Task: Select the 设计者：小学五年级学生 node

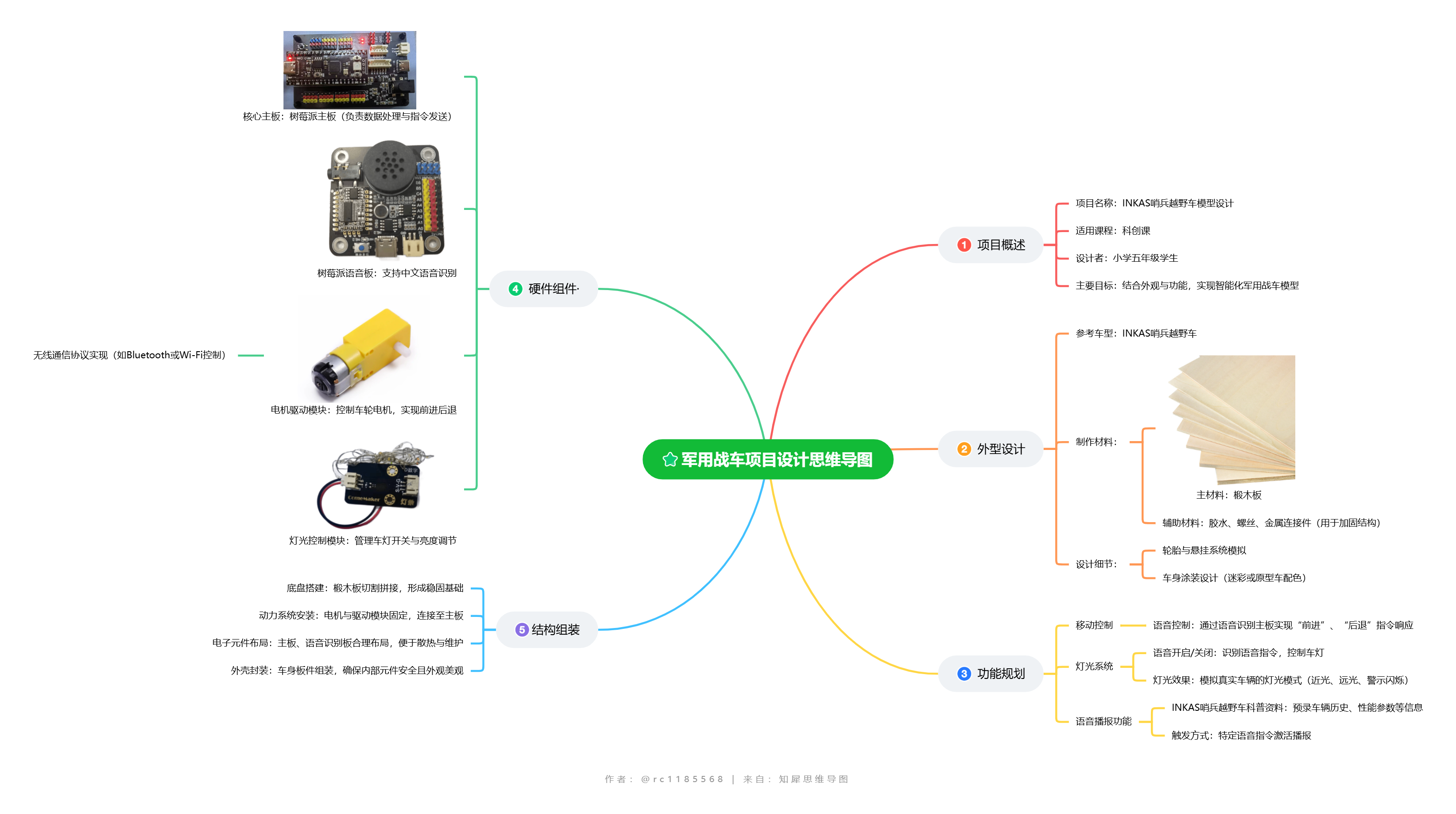Action: coord(1127,258)
